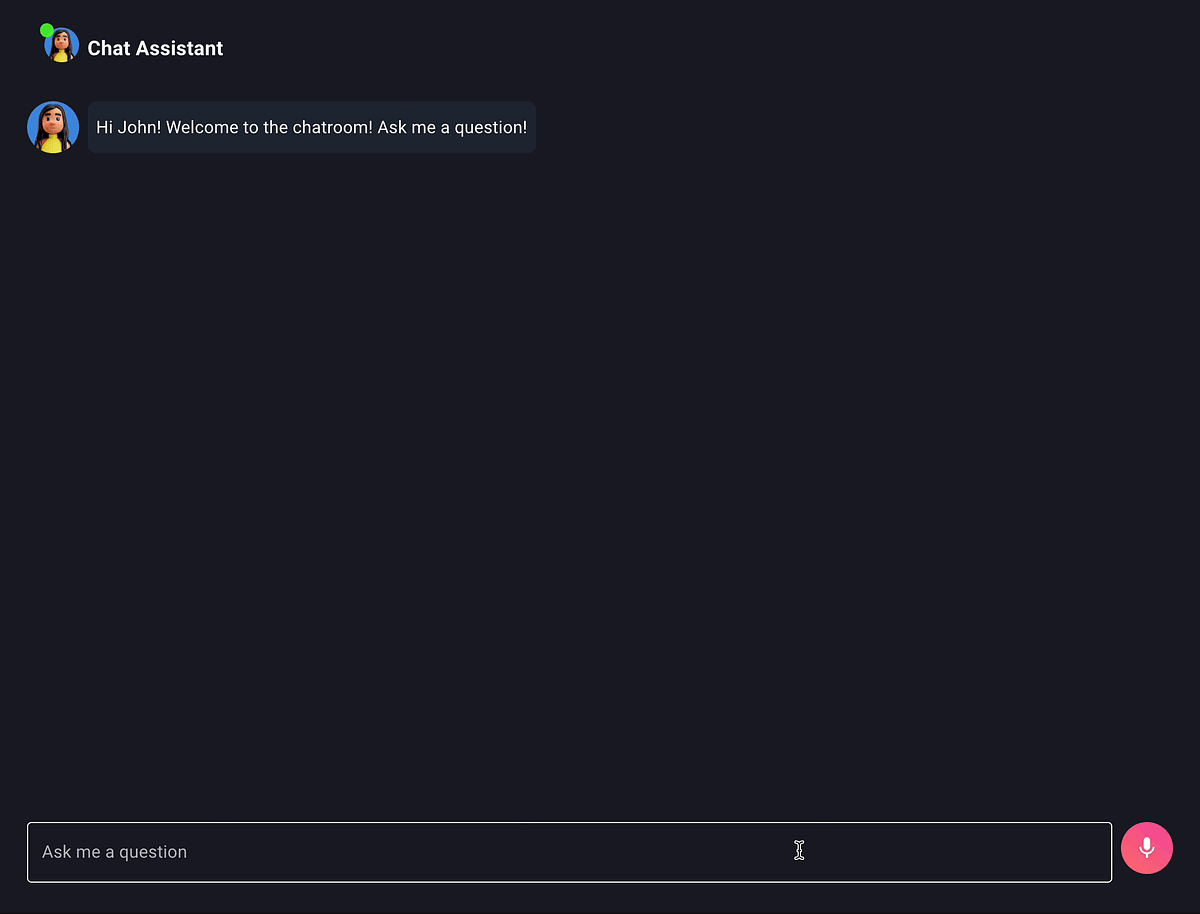Click the Chat Assistant title text
Screen dimensions: 1200x914
(x=155, y=47)
